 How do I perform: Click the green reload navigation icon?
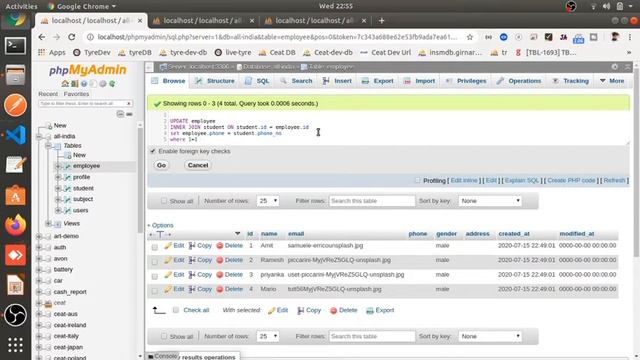click(112, 84)
